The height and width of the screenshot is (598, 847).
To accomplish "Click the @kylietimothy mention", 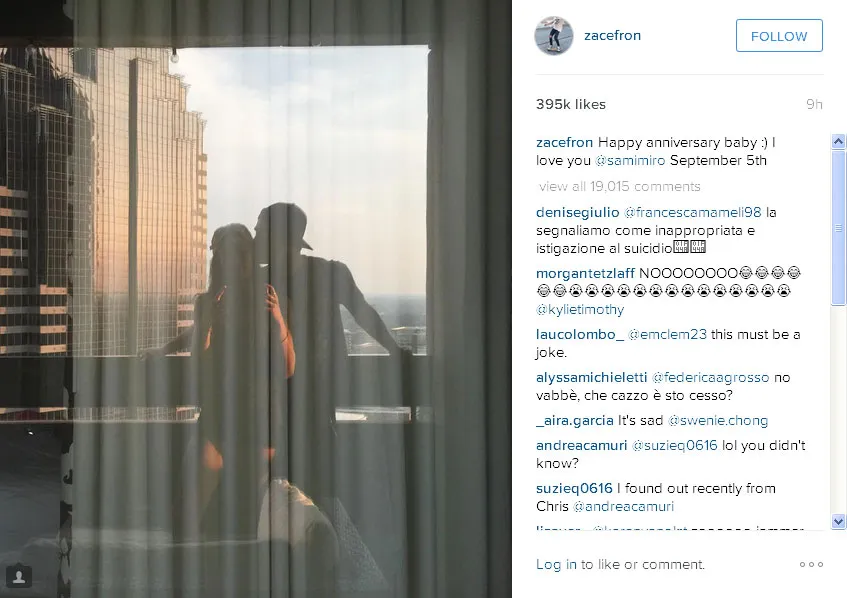I will tap(580, 310).
